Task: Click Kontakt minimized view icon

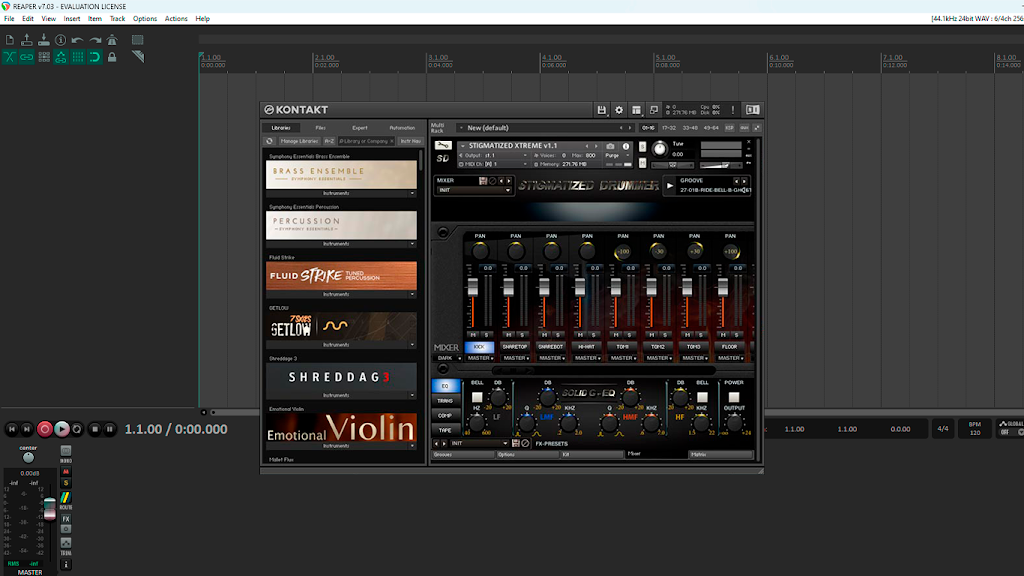Action: point(654,110)
